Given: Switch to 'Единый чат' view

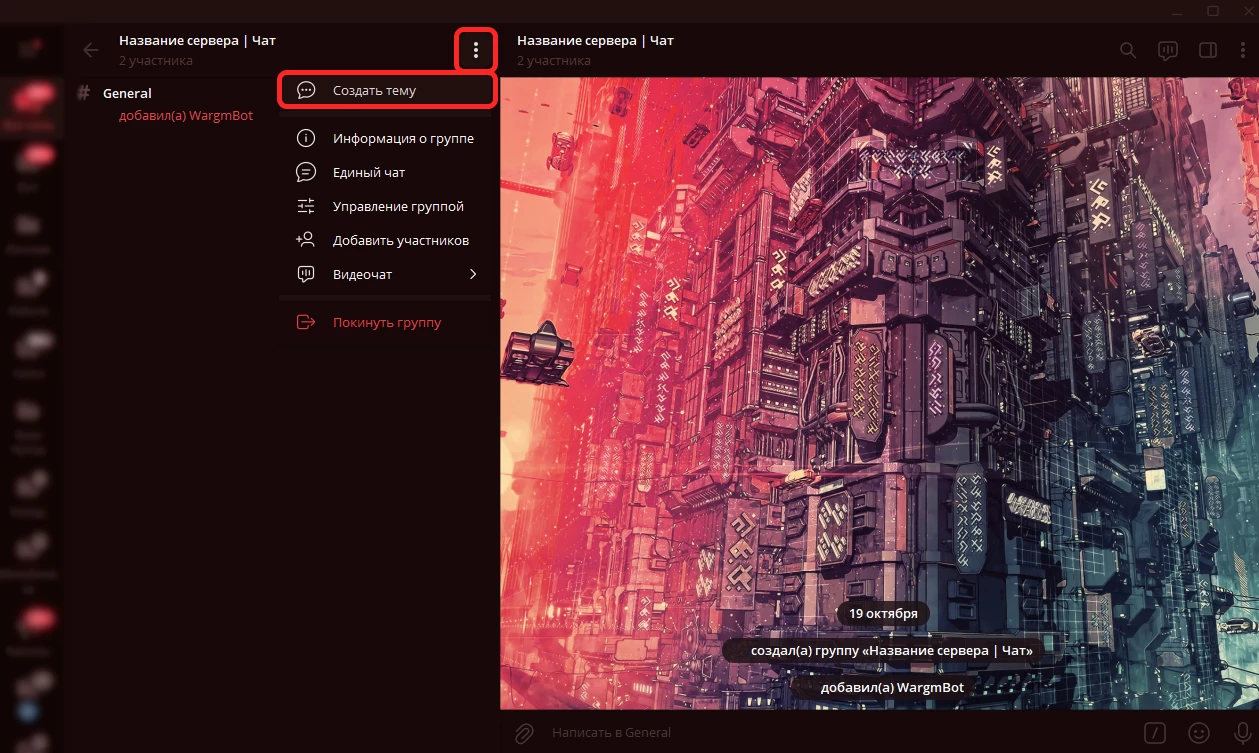Looking at the screenshot, I should 369,173.
